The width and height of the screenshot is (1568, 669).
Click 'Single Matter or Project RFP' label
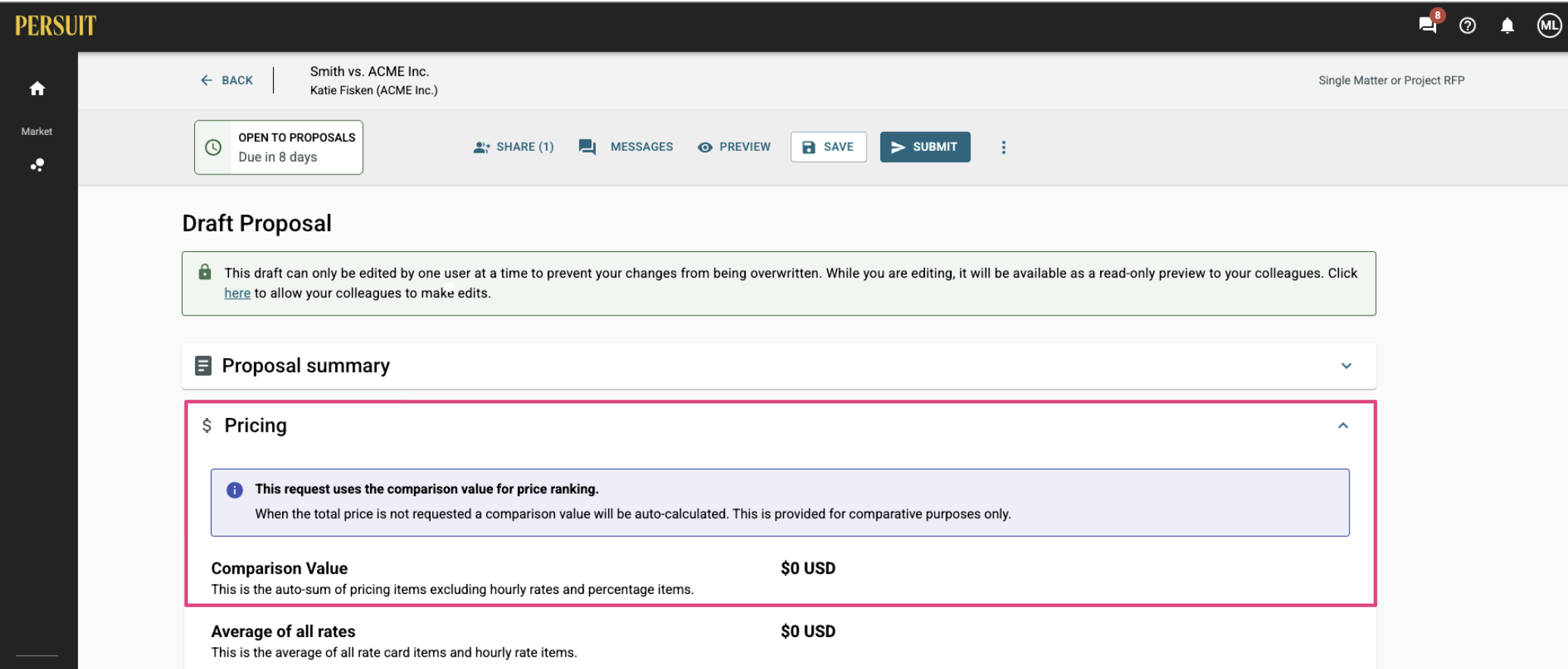[1391, 80]
